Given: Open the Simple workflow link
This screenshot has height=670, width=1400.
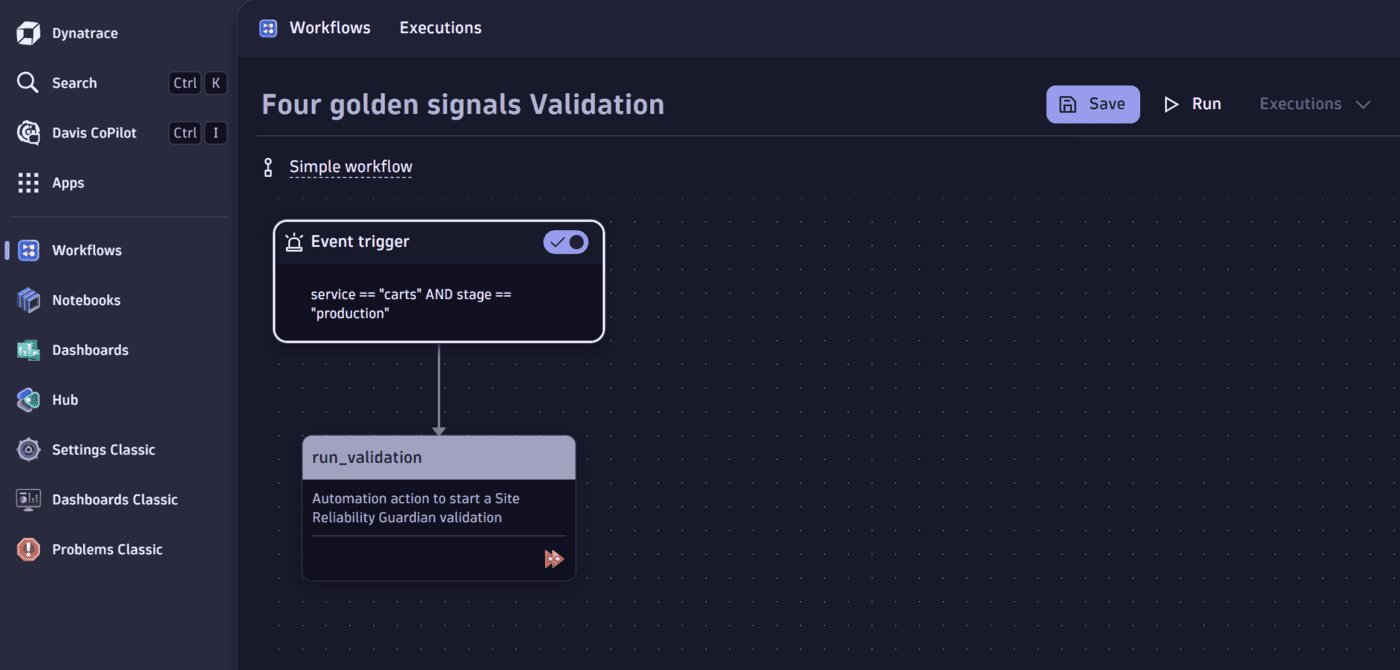Looking at the screenshot, I should [x=351, y=166].
